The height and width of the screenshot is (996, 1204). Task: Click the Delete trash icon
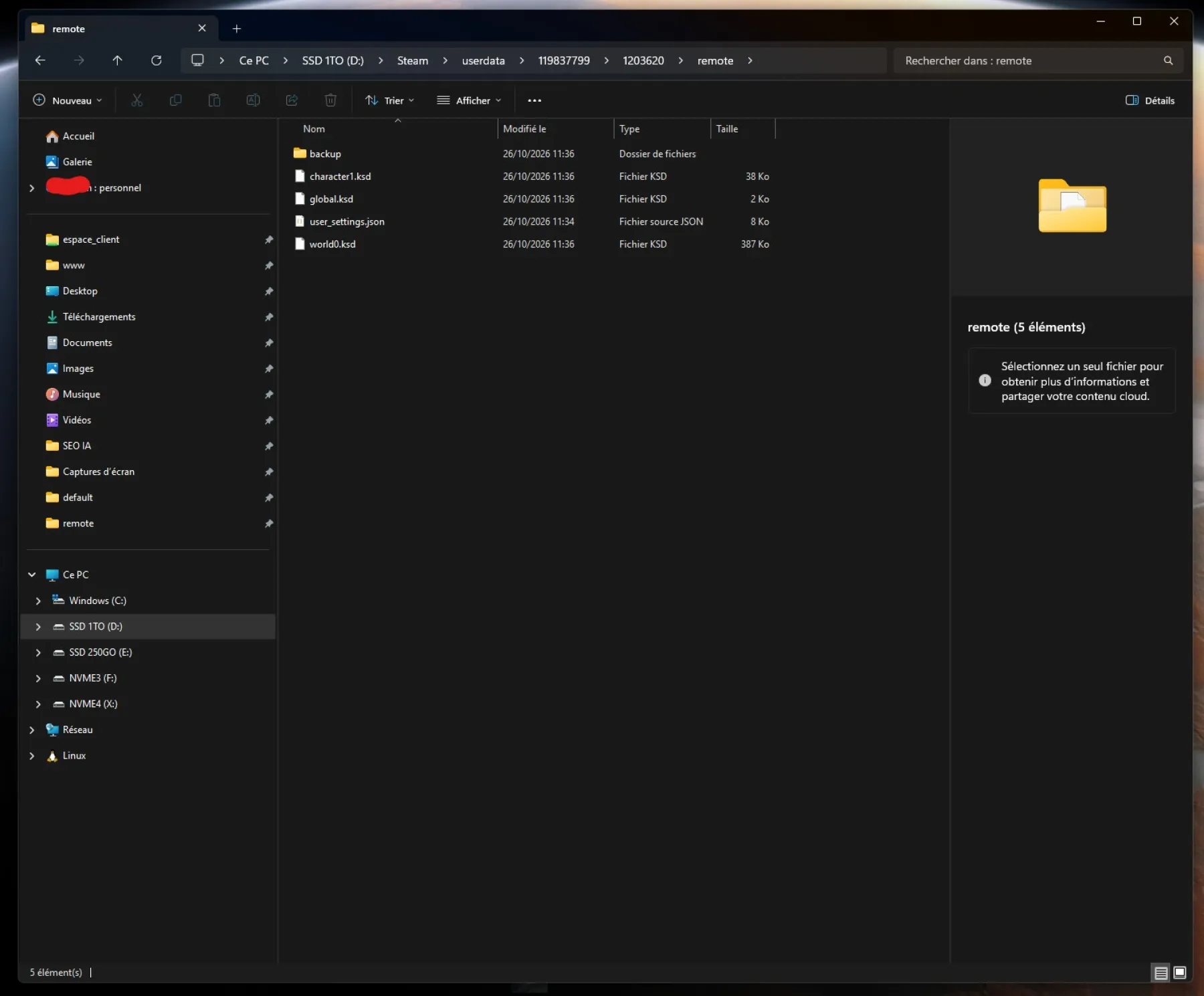[330, 100]
